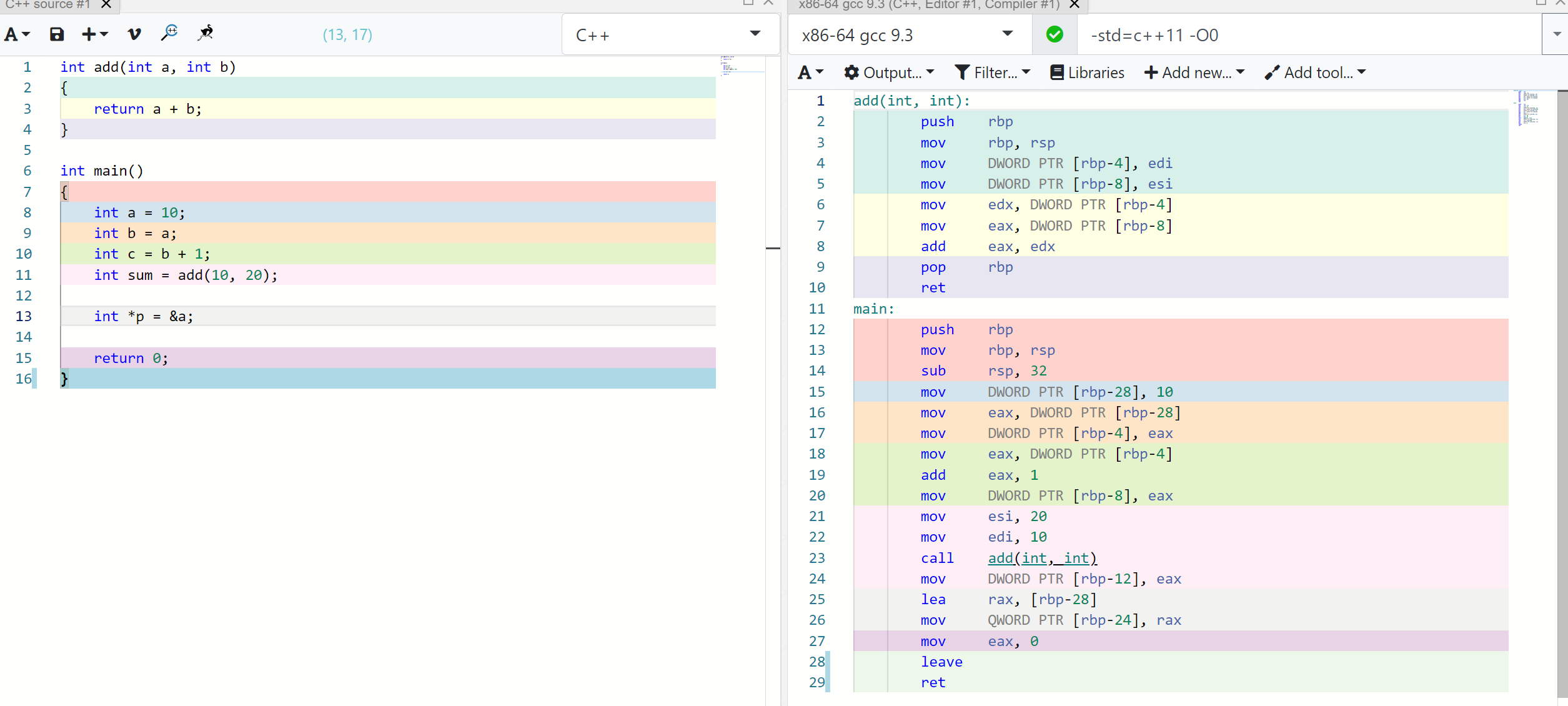This screenshot has width=1568, height=706.
Task: Click the Quick-bench runner icon
Action: 206,33
